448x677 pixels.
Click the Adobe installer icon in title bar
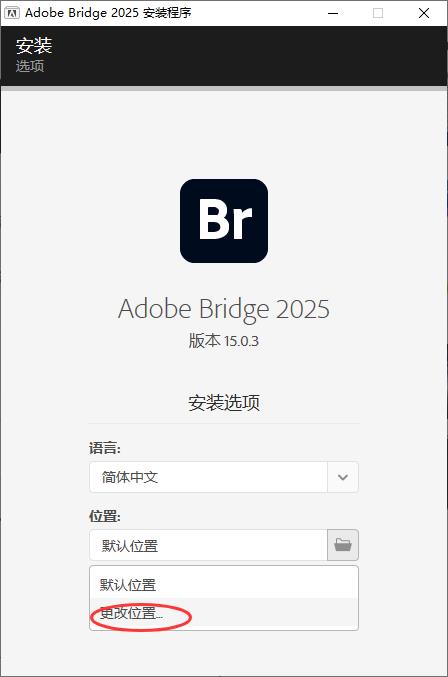(12, 13)
